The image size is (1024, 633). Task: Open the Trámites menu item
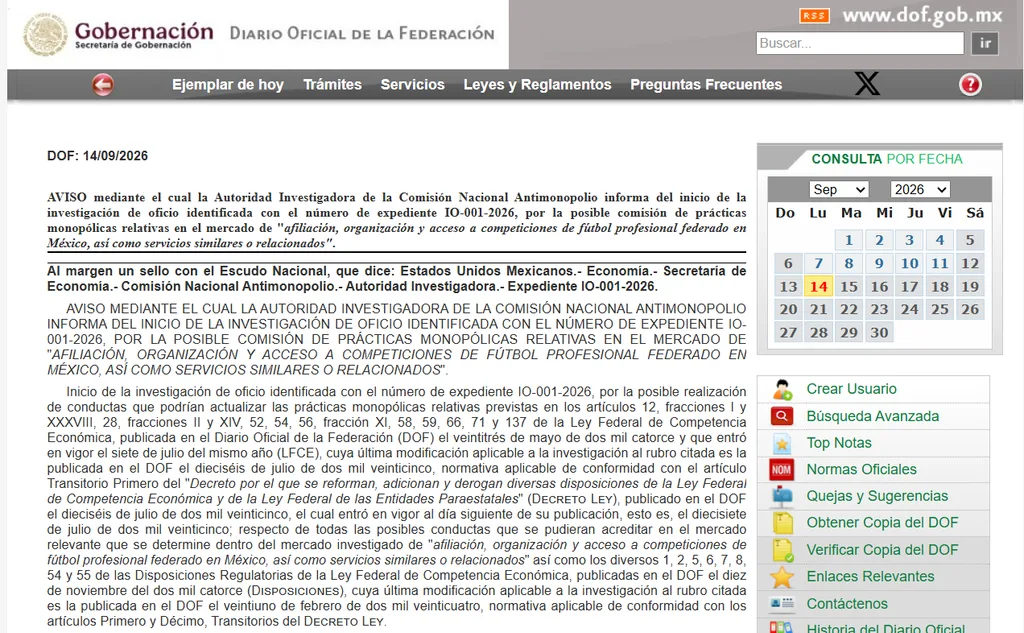(332, 85)
